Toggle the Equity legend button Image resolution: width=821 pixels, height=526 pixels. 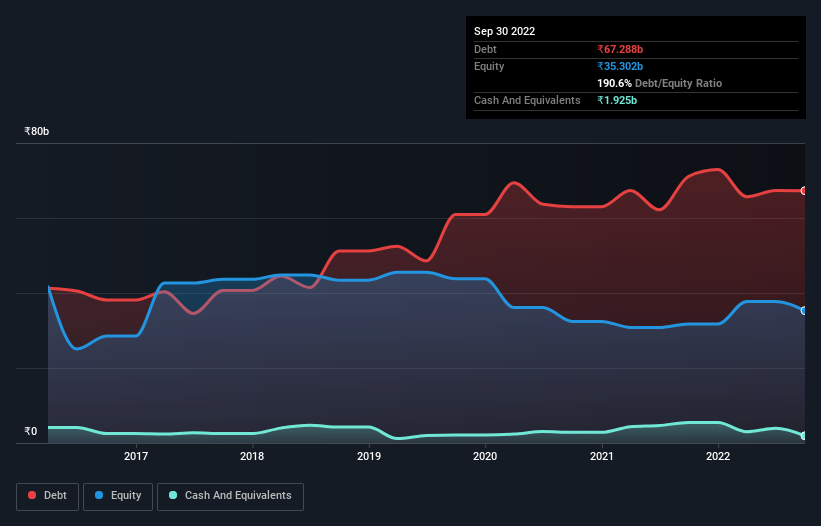[x=118, y=496]
